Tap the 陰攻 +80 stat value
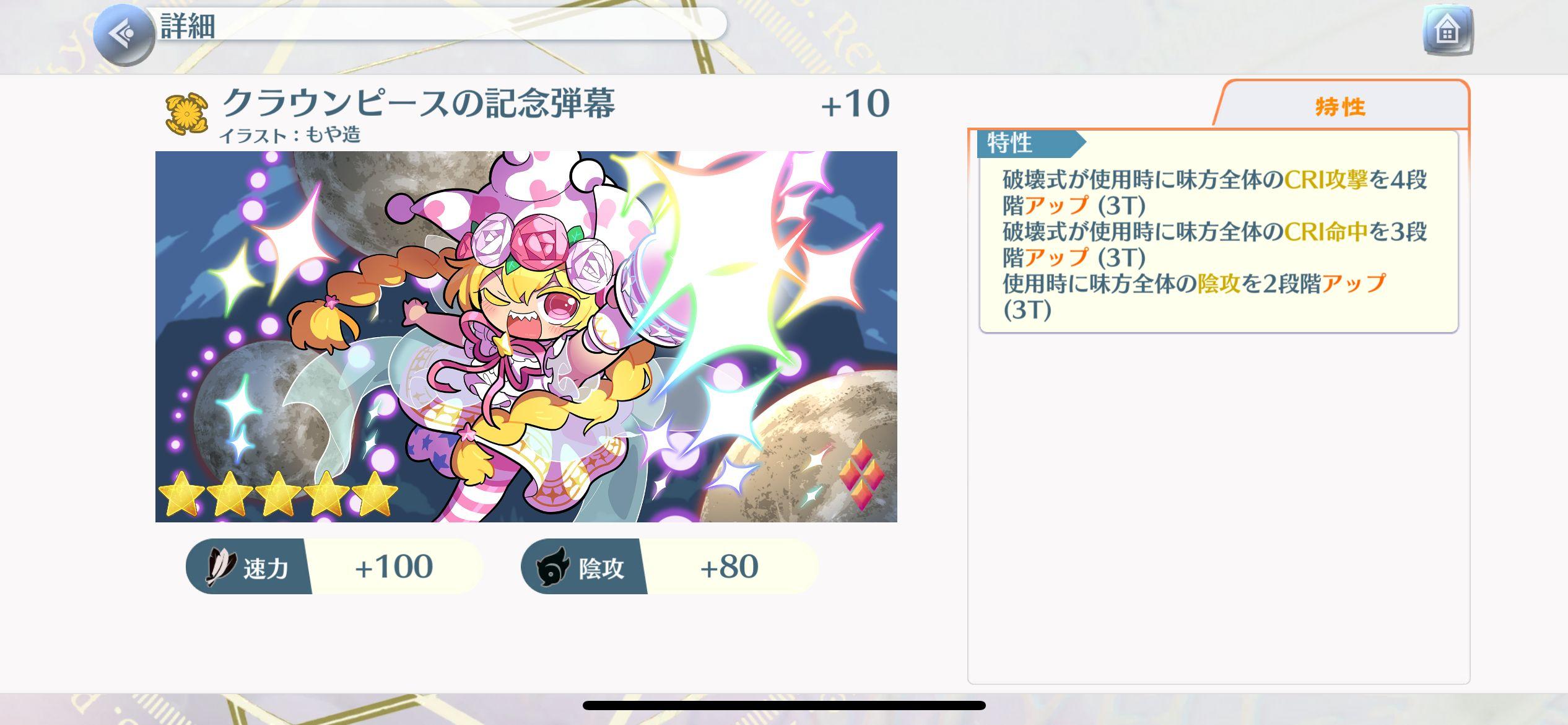The width and height of the screenshot is (1568, 725). coord(729,566)
